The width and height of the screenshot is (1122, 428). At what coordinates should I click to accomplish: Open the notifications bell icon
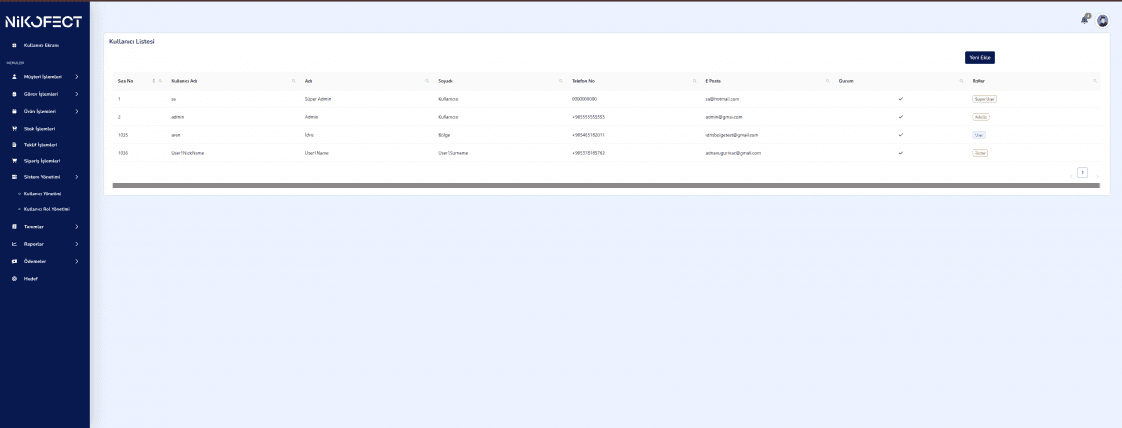(x=1084, y=20)
